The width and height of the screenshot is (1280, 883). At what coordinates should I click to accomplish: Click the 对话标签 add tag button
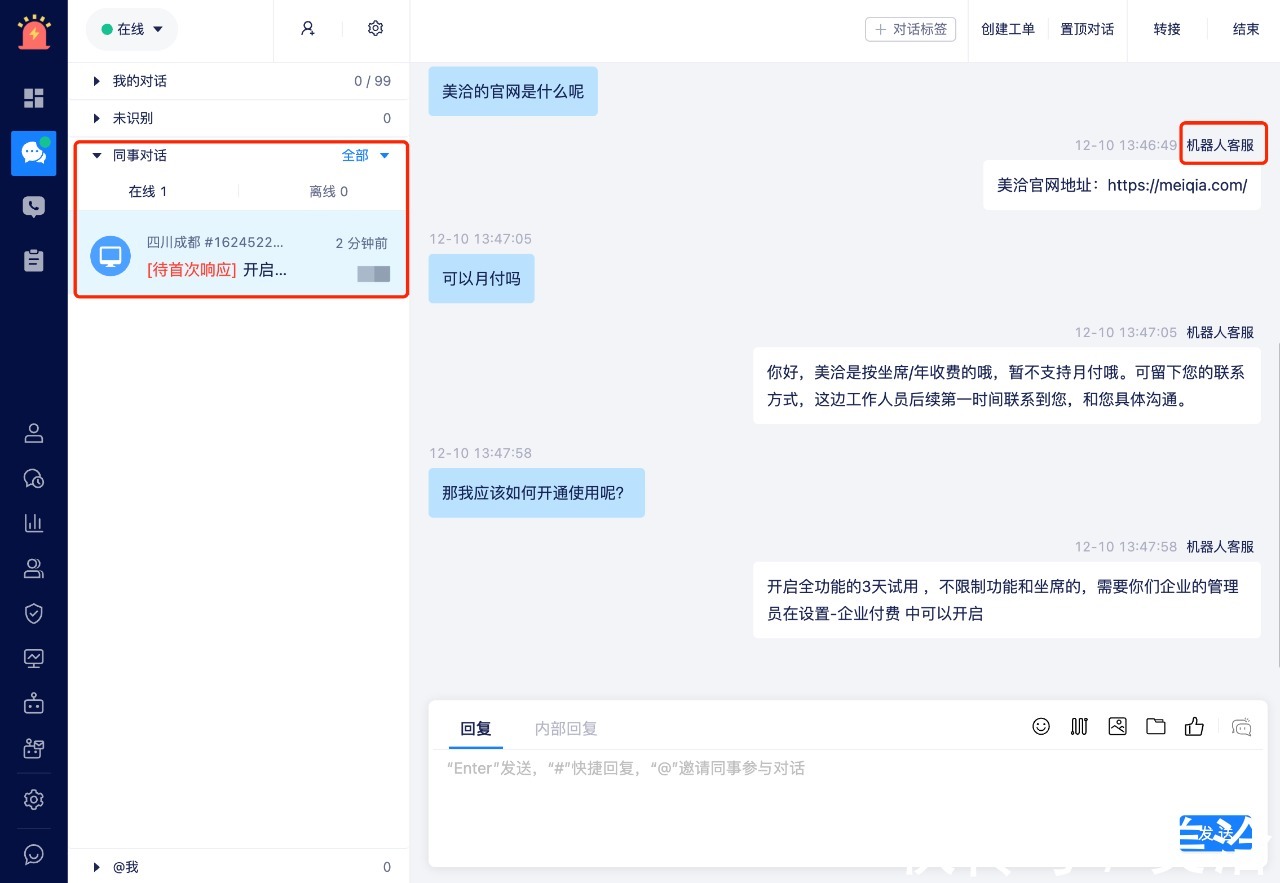pos(910,29)
